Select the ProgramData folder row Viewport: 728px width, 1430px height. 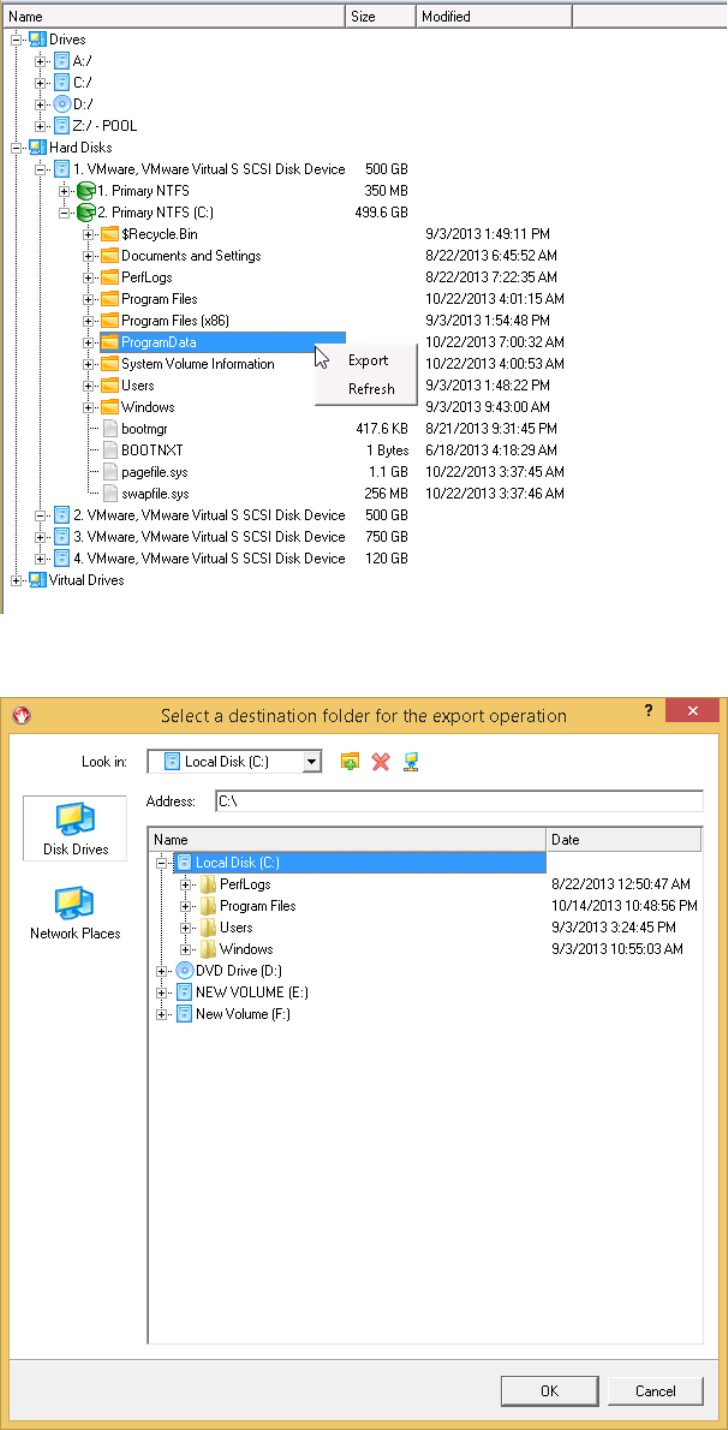pyautogui.click(x=222, y=342)
